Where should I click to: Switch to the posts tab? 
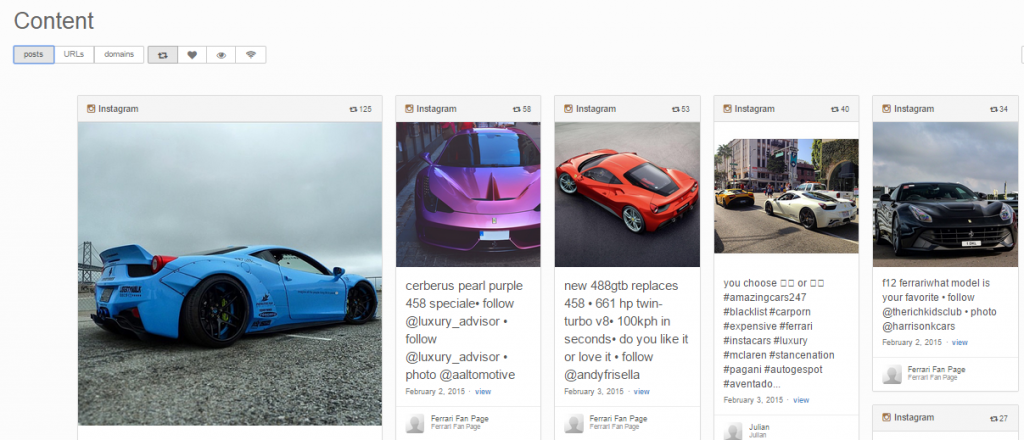[33, 54]
